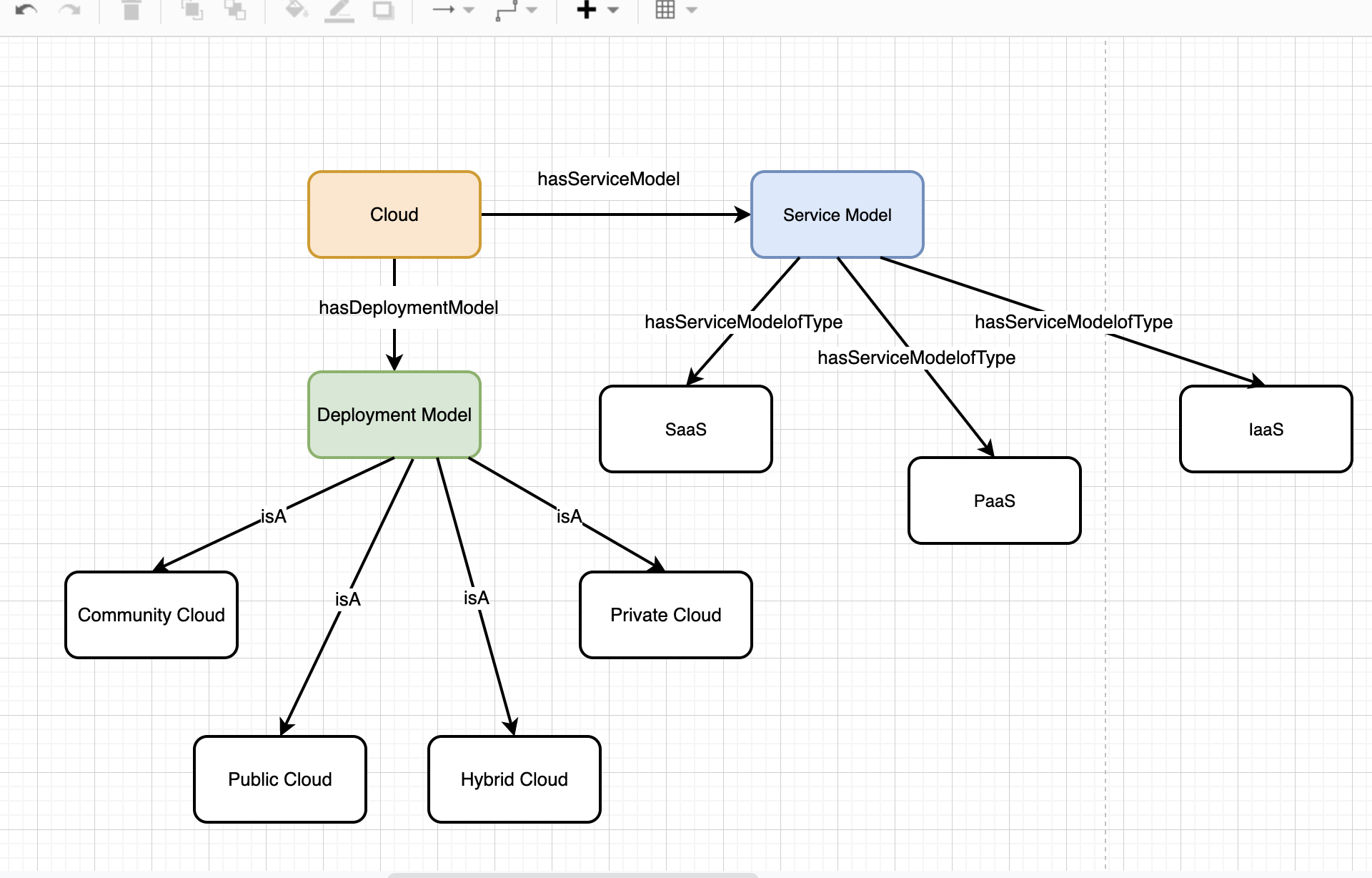
Task: Click the Delete trash icon
Action: (x=131, y=10)
